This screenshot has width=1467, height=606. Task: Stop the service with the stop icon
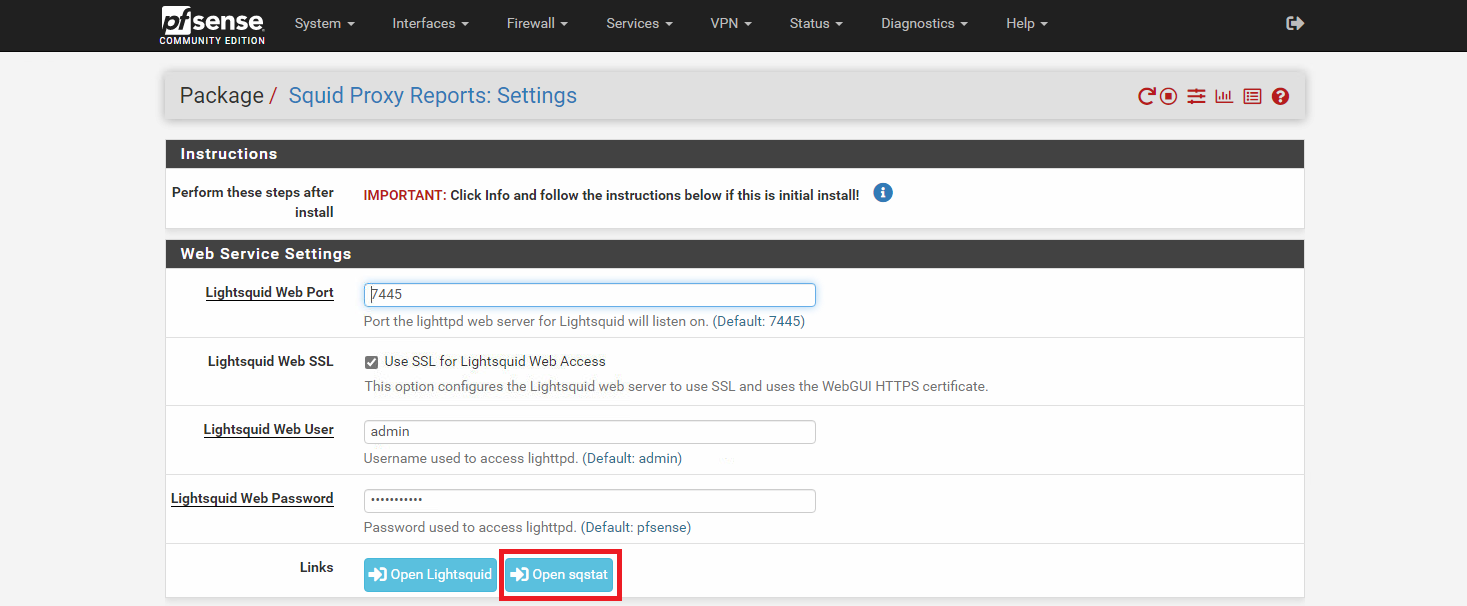1168,96
